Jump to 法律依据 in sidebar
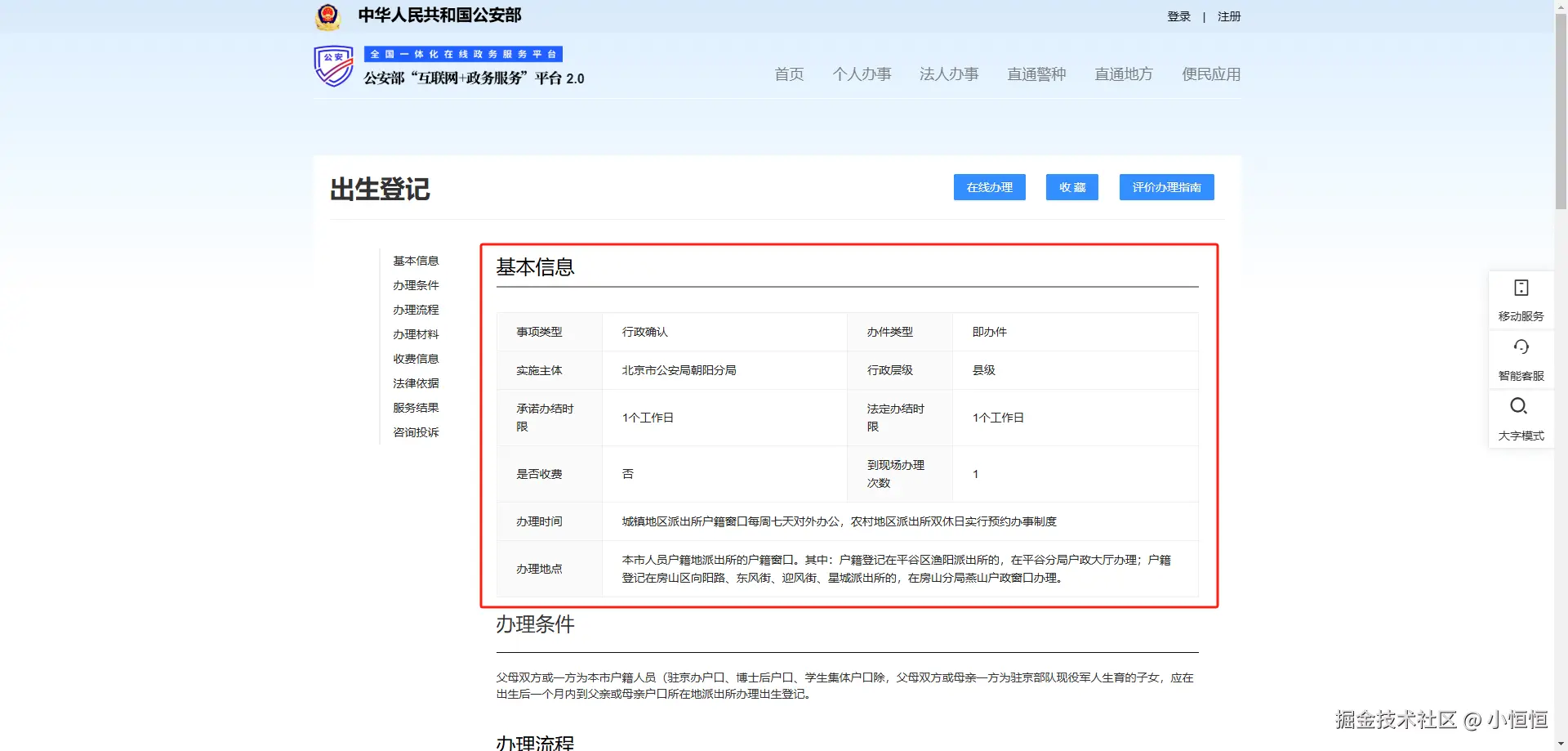The width and height of the screenshot is (1568, 751). (416, 383)
